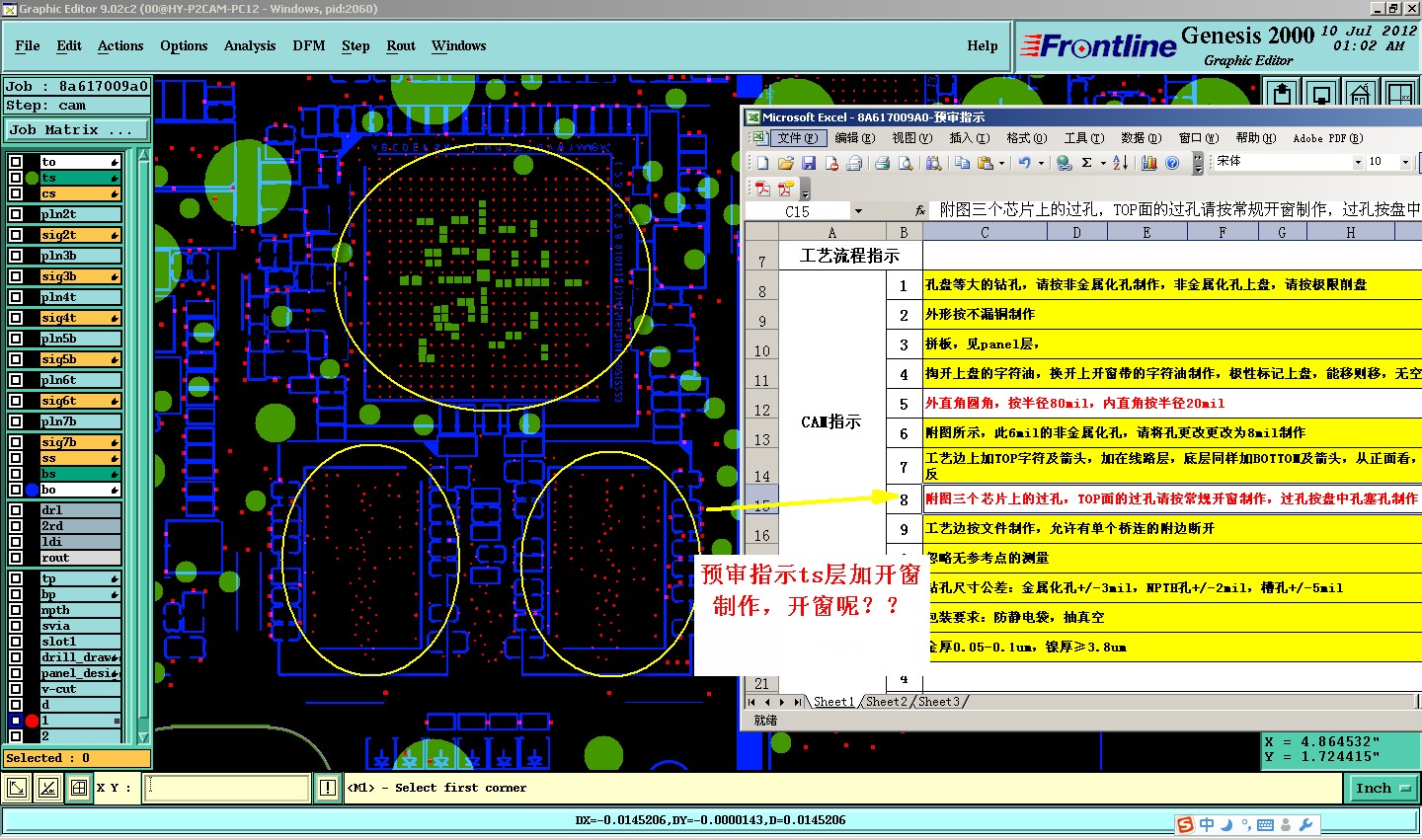Image resolution: width=1422 pixels, height=840 pixels.
Task: Open the Inch units dropdown
Action: point(1382,788)
